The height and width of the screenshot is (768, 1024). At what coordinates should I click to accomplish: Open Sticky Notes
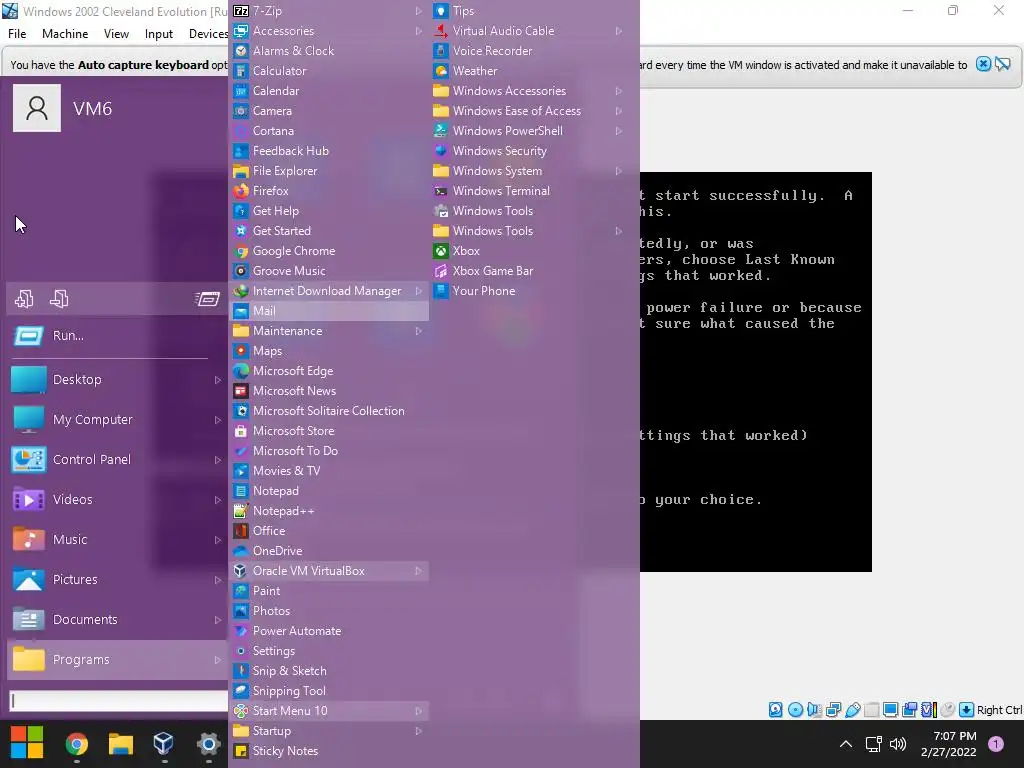point(328,750)
